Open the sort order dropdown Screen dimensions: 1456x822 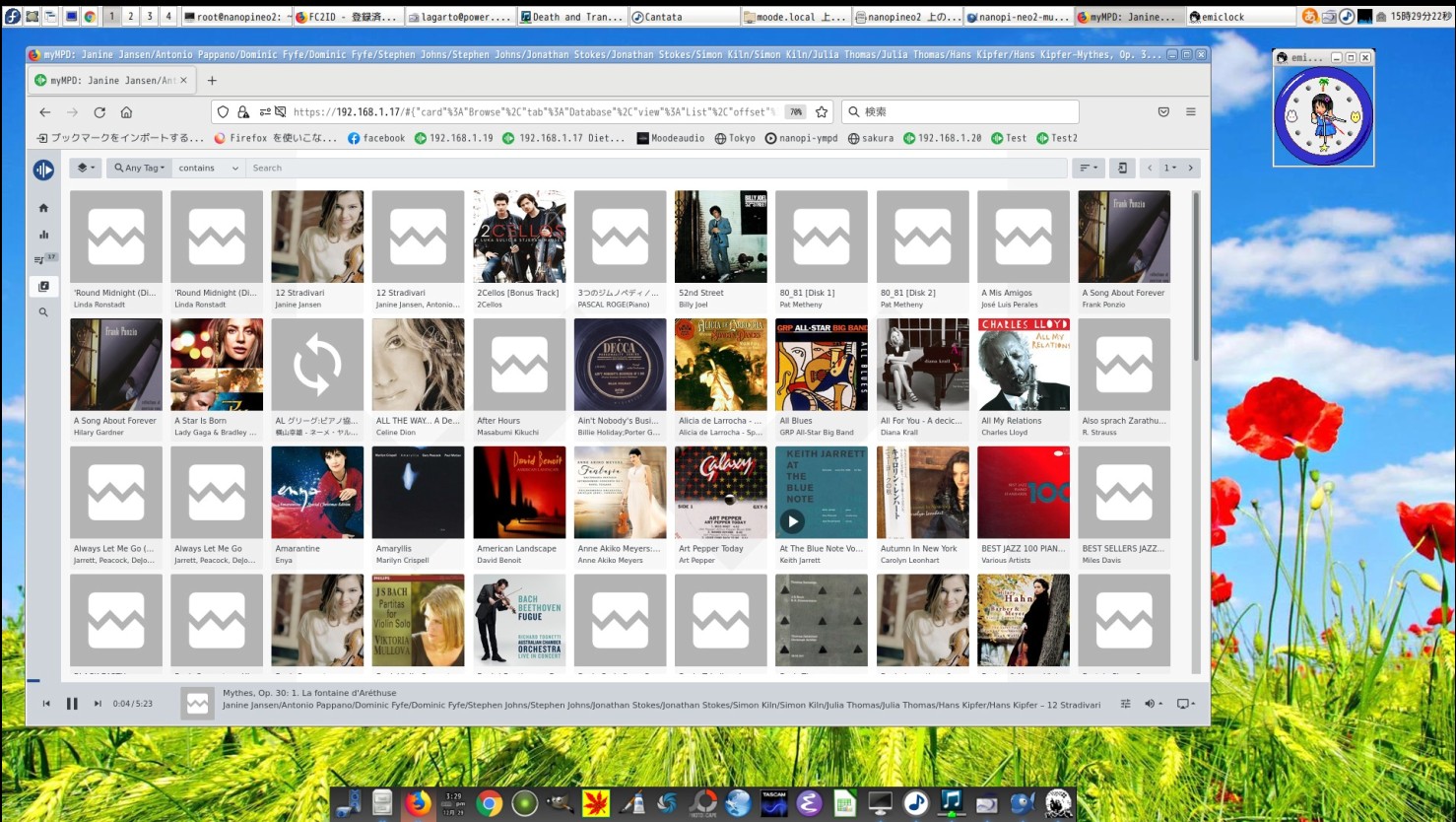pyautogui.click(x=1088, y=168)
